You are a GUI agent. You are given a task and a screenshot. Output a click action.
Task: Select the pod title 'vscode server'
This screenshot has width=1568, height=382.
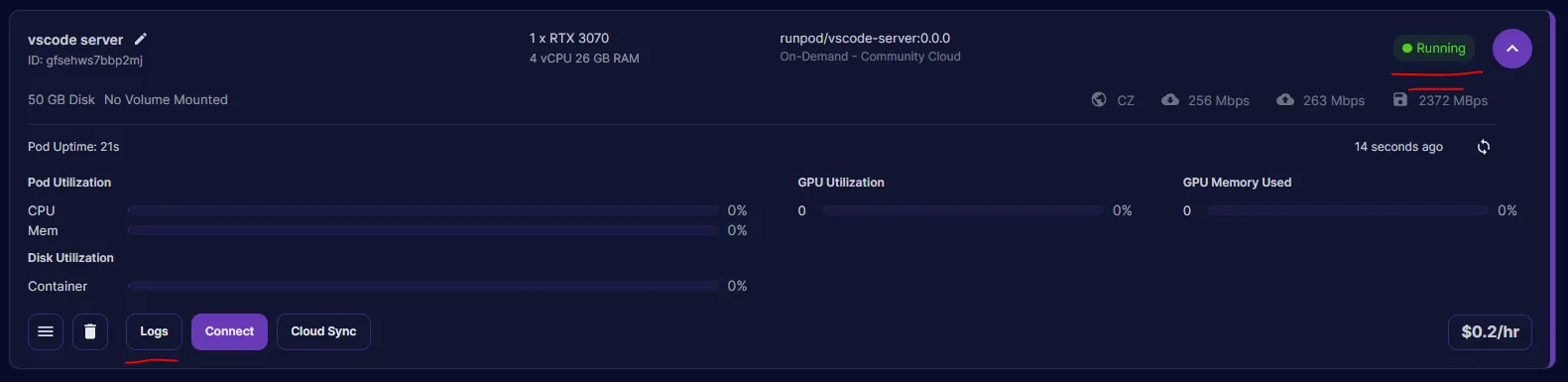tap(75, 40)
